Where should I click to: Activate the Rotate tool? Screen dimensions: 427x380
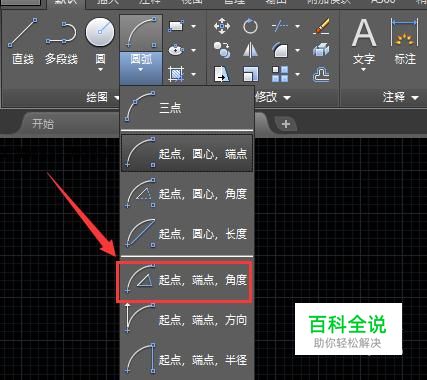250,26
